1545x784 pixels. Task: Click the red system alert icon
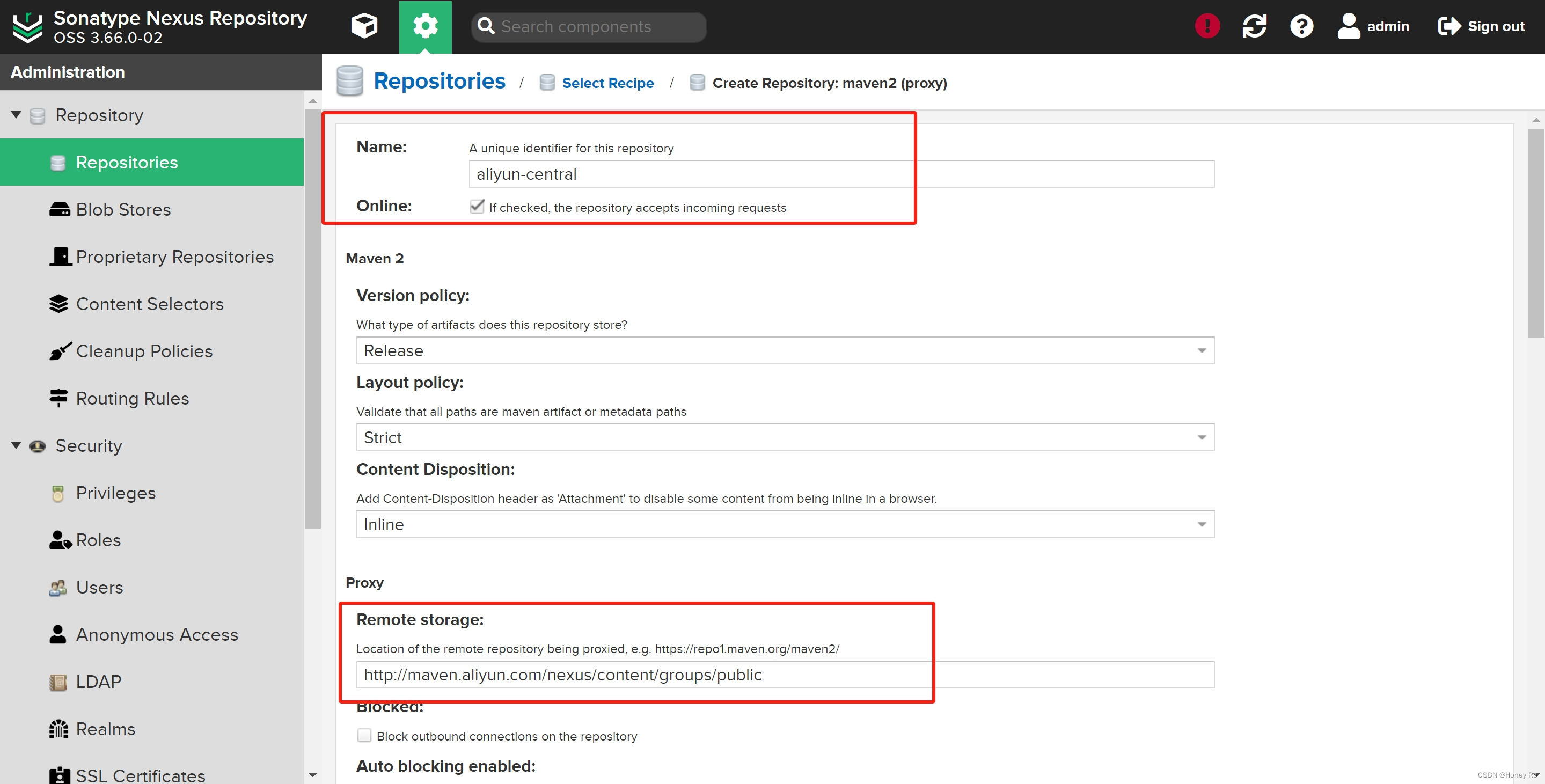point(1207,26)
